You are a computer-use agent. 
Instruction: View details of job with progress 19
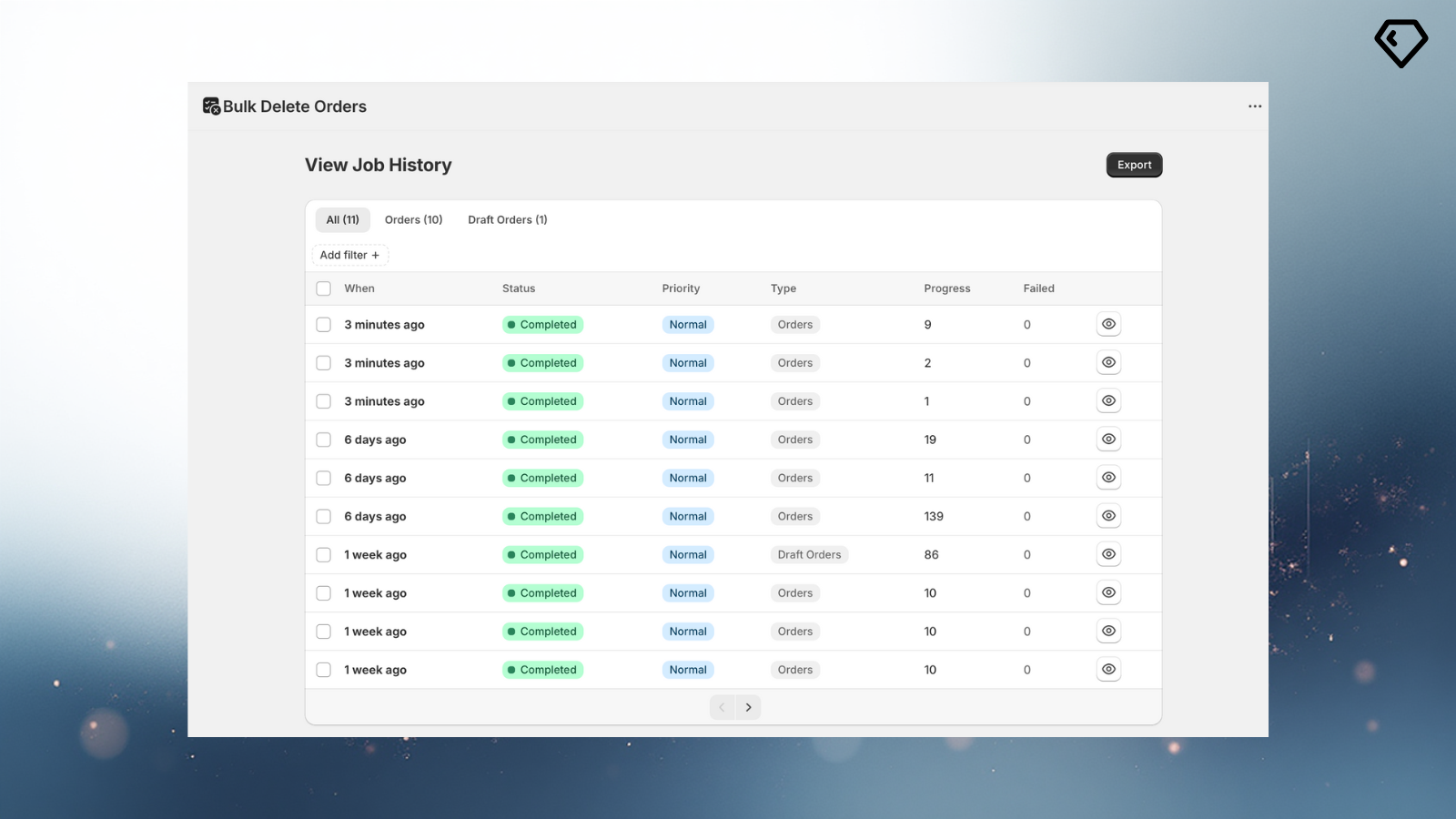(1108, 440)
